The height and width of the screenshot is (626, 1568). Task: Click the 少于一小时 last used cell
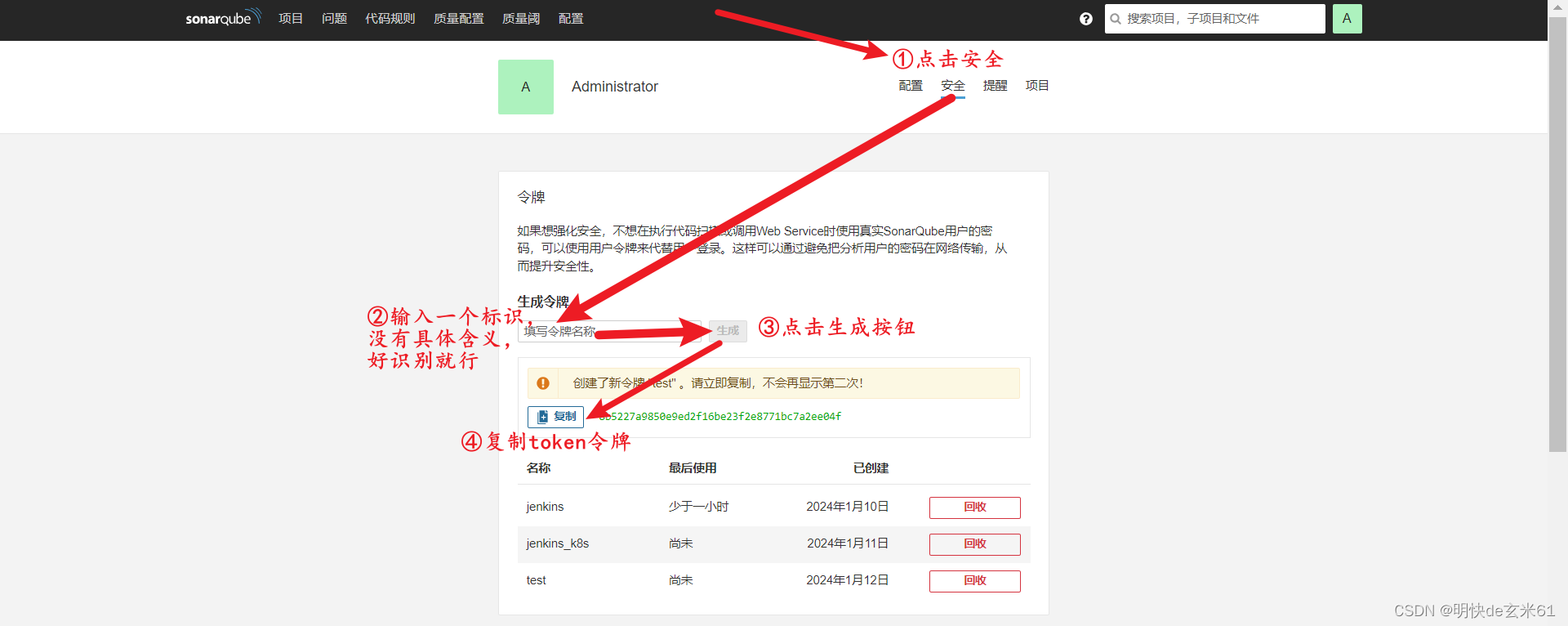tap(699, 507)
